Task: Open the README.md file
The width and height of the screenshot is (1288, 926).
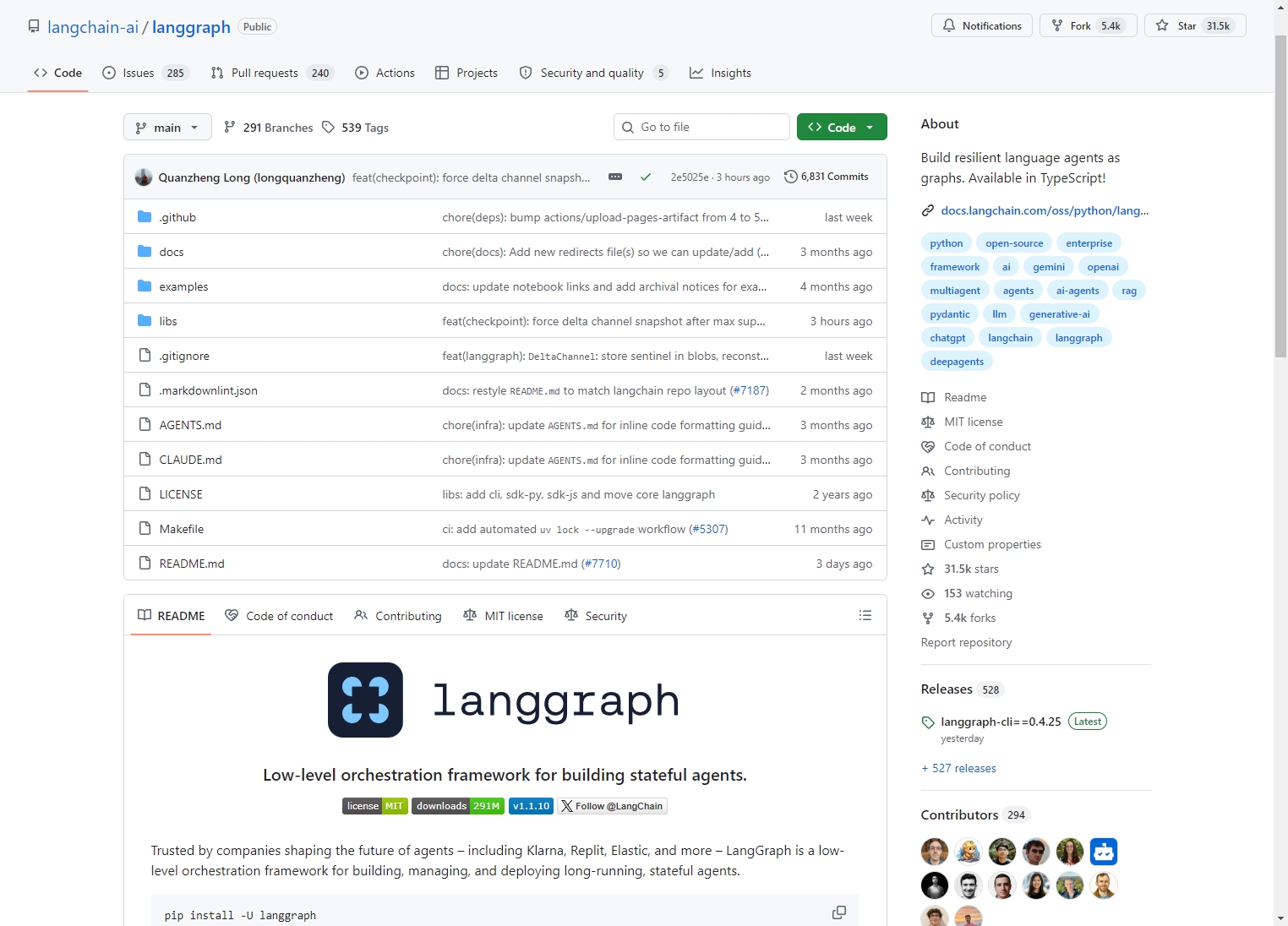Action: tap(192, 564)
